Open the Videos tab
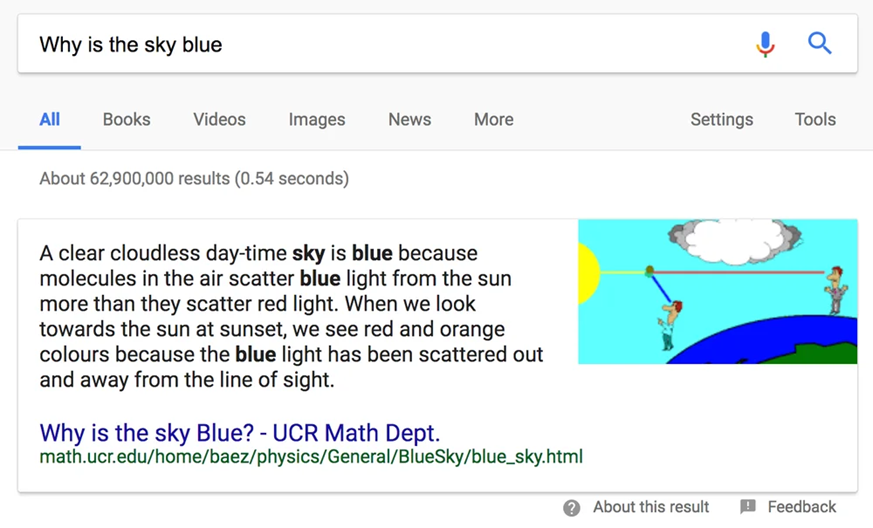 coord(219,120)
